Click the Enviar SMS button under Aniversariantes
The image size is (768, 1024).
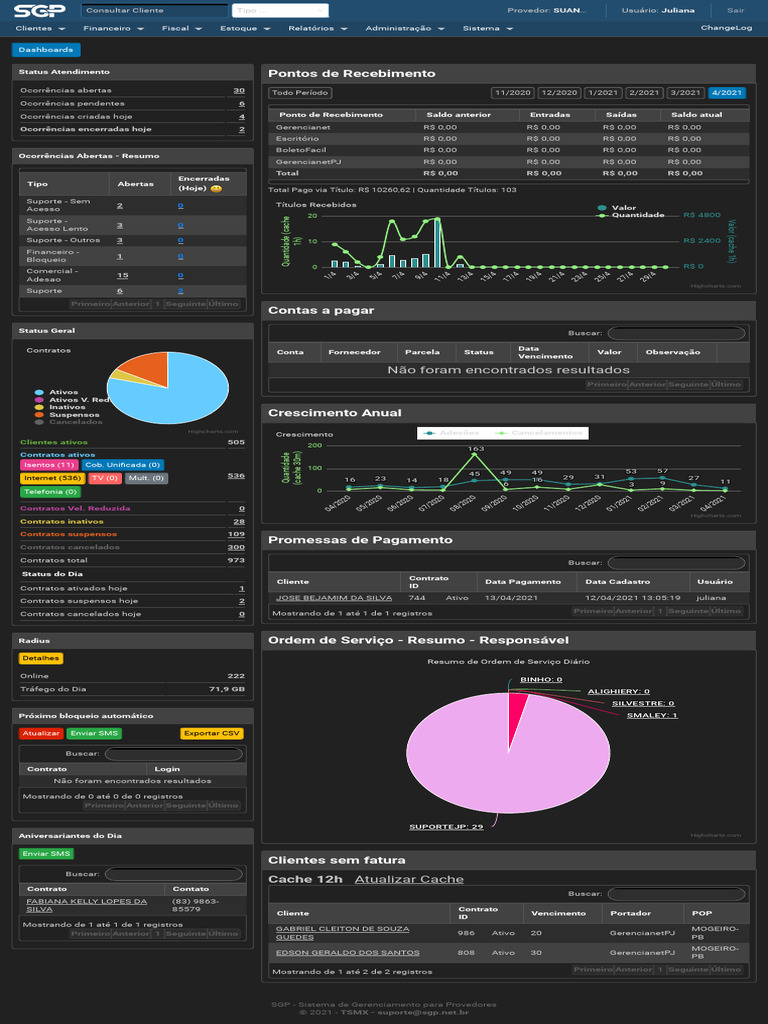[x=46, y=854]
